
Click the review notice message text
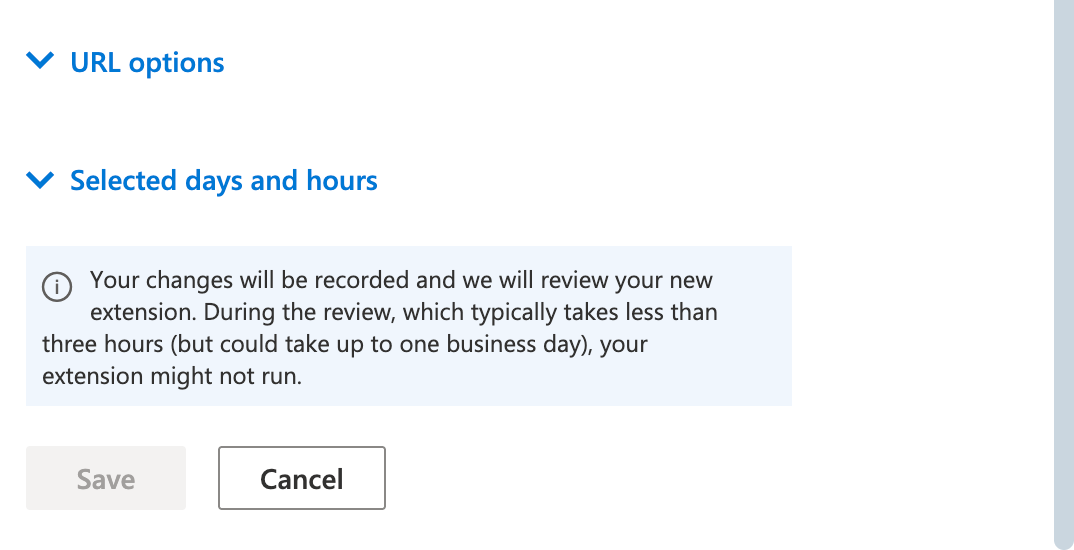[380, 328]
